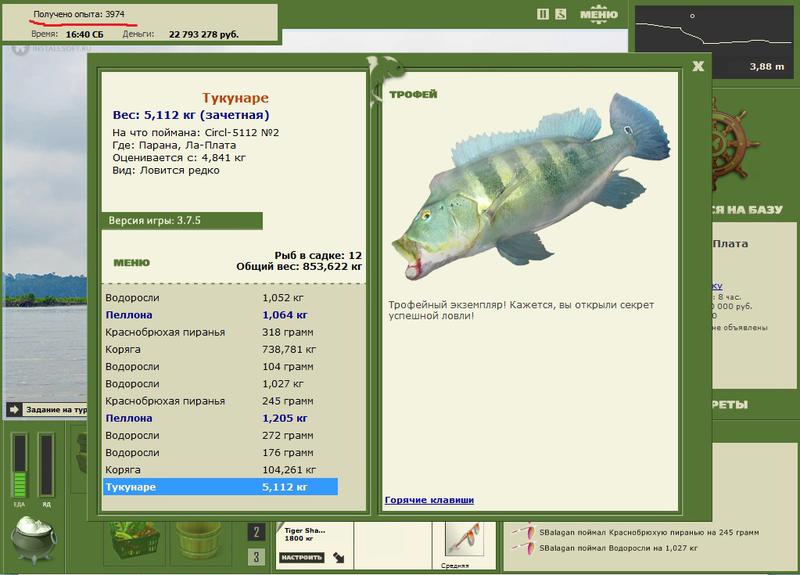Click the Вес: 5,112 кг (зачетная) text
This screenshot has height=575, width=800.
(x=191, y=115)
